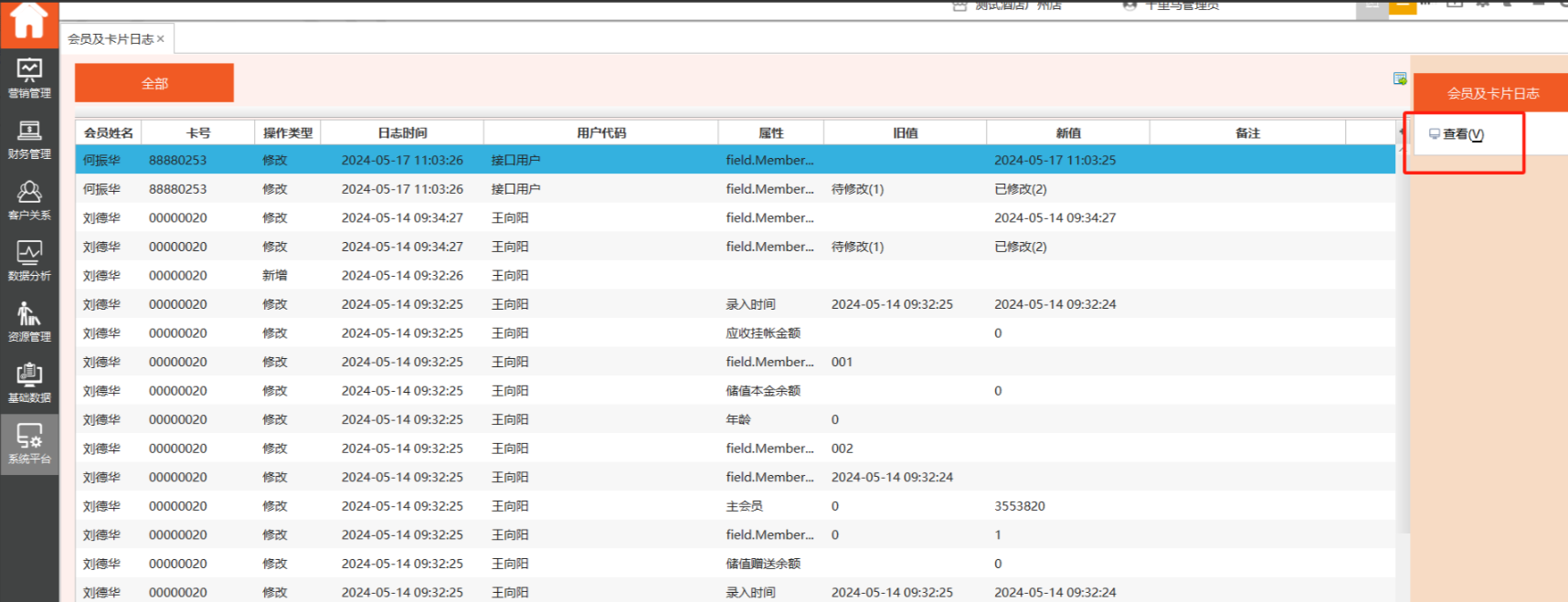Select 系统平台 system platform module

click(29, 444)
